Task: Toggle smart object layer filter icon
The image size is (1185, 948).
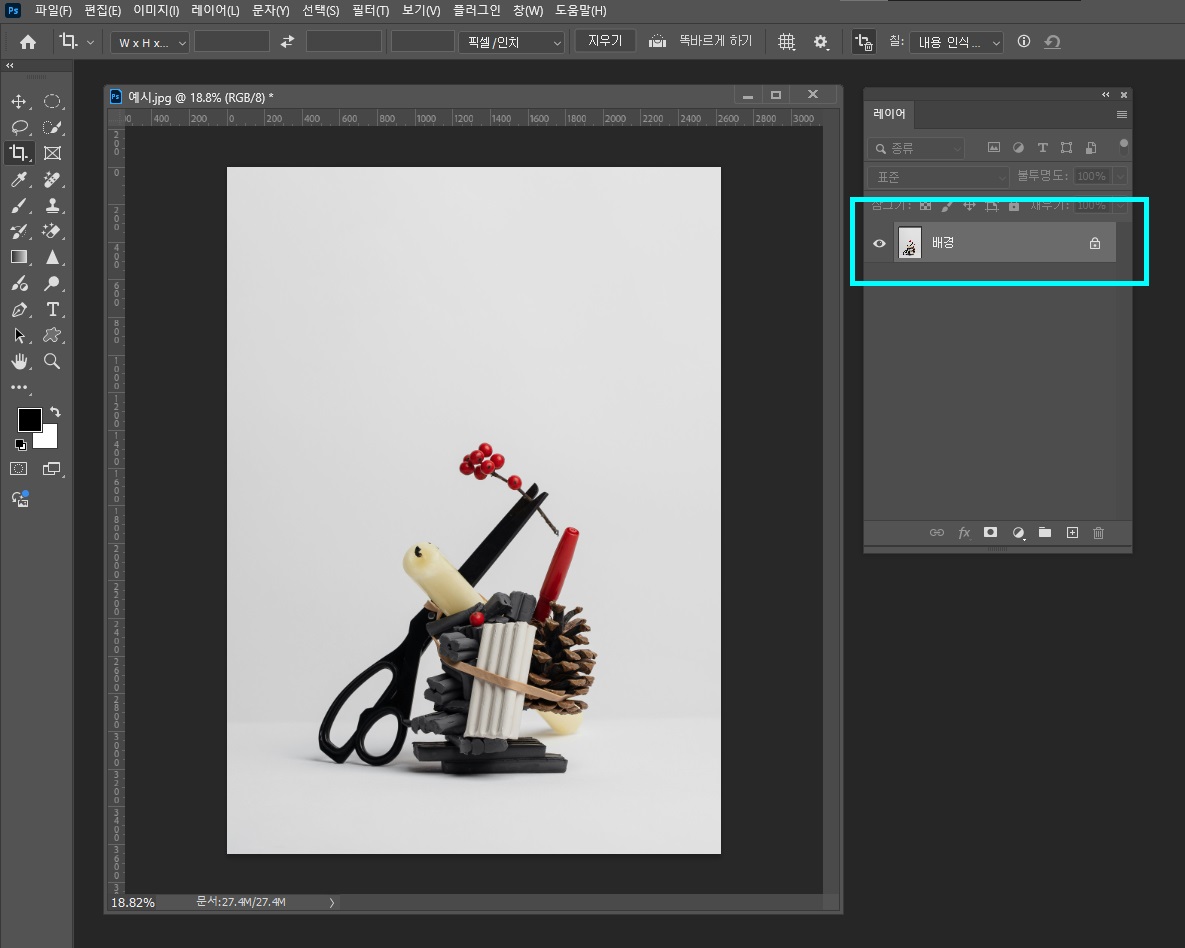Action: [1091, 147]
